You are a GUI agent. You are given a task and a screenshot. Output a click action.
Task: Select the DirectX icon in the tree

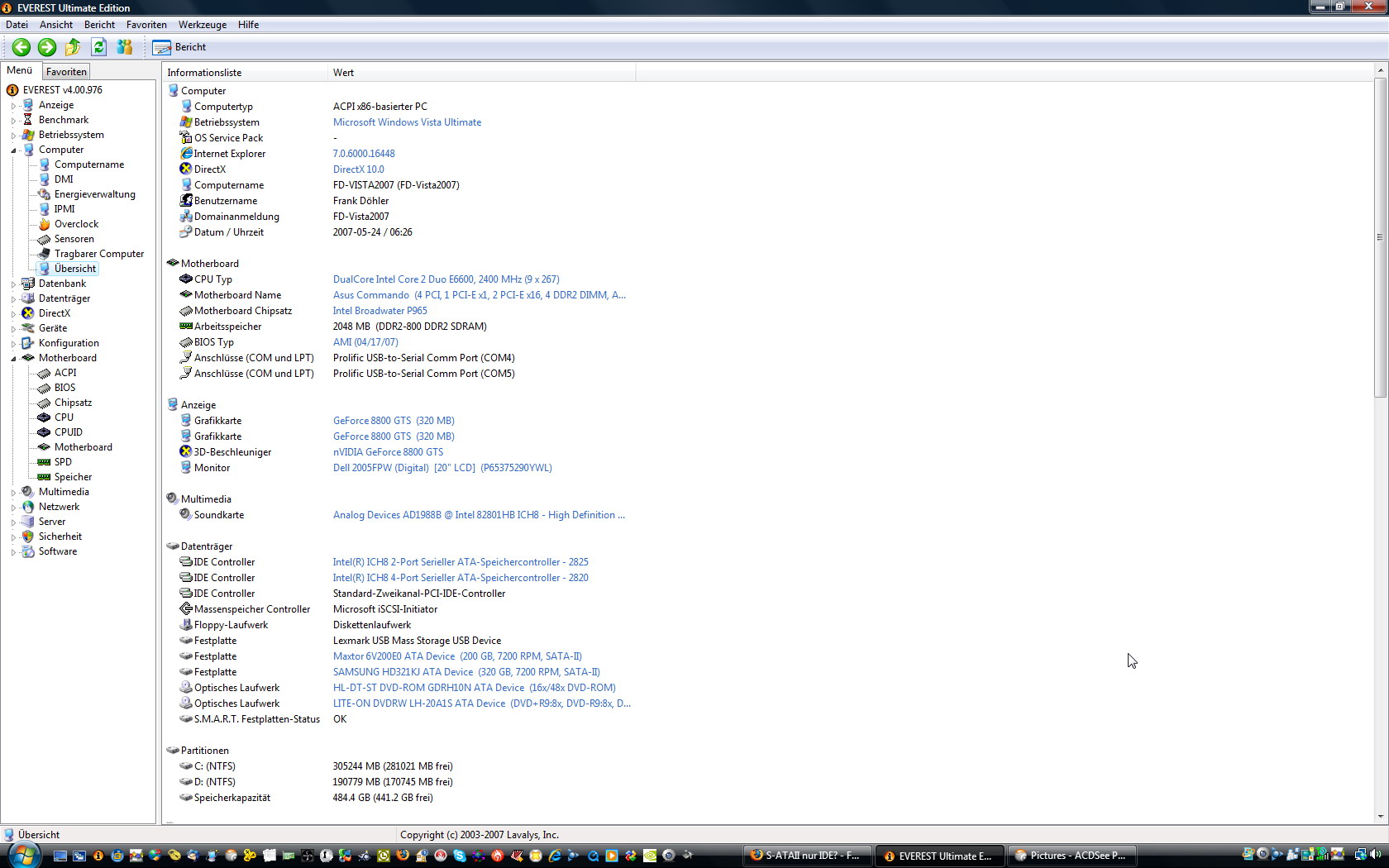coord(28,313)
